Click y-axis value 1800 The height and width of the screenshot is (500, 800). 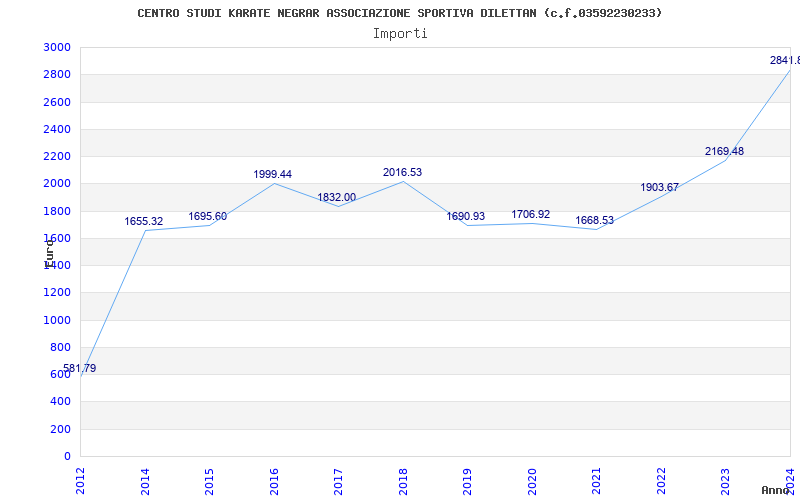click(57, 211)
